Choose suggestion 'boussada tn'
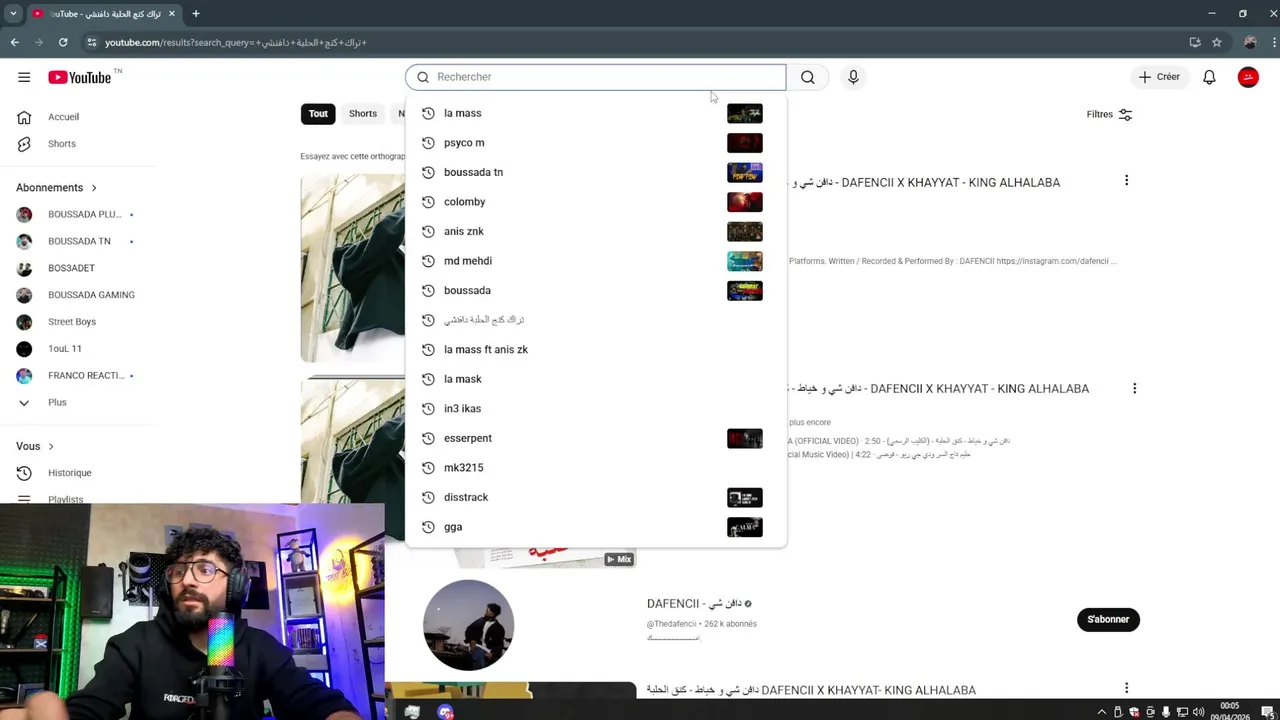 point(596,172)
